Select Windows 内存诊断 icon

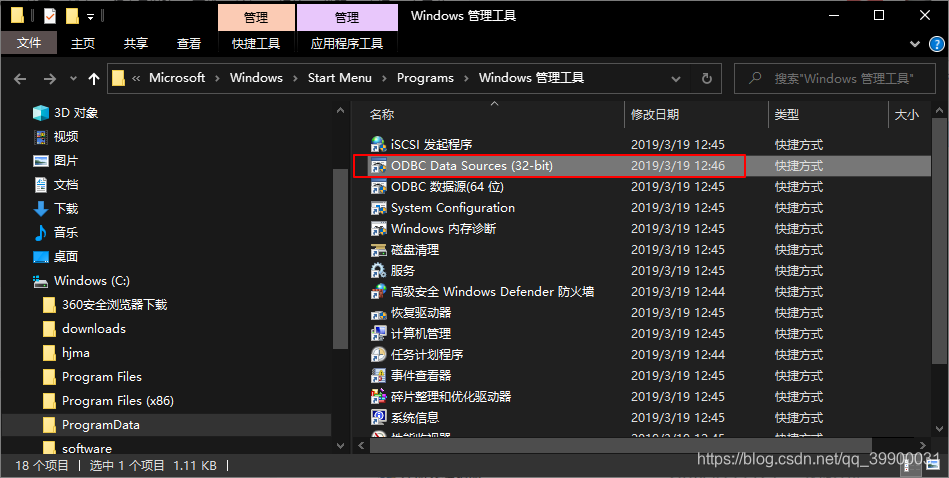378,229
